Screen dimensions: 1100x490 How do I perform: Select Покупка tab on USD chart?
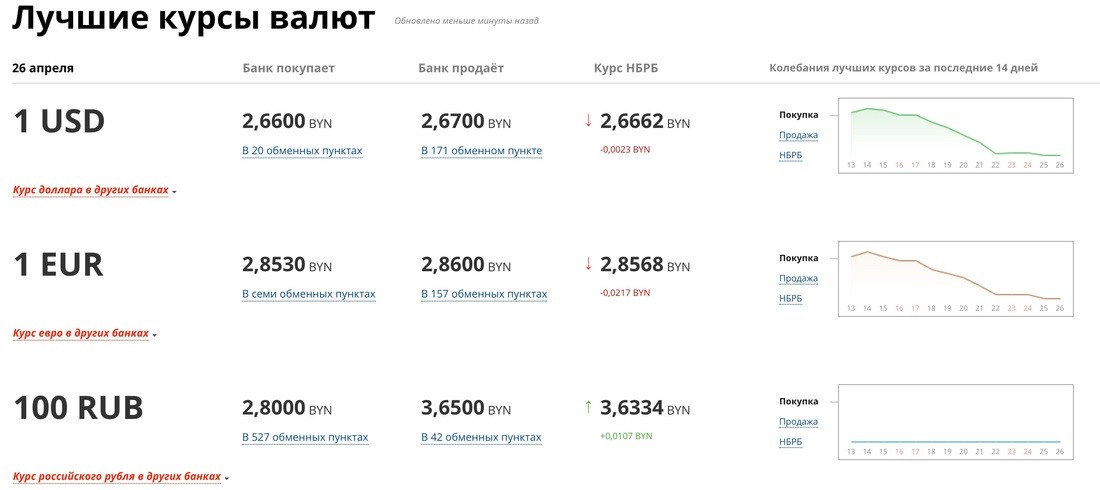pyautogui.click(x=798, y=115)
